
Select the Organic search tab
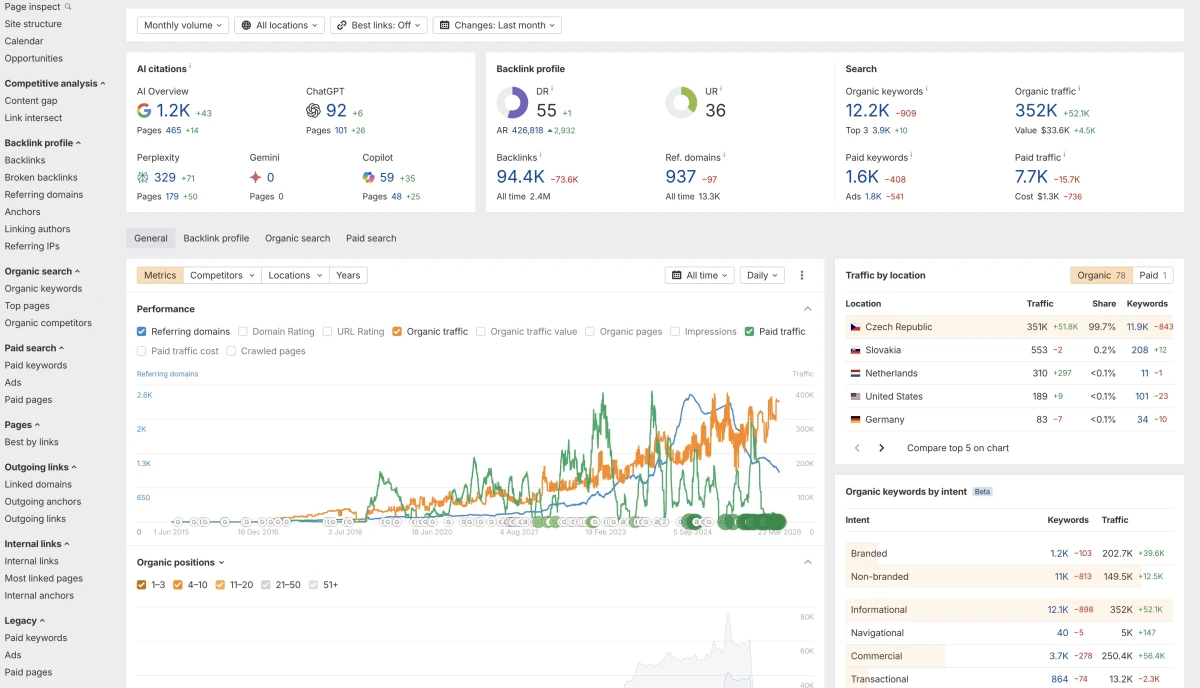tap(297, 238)
